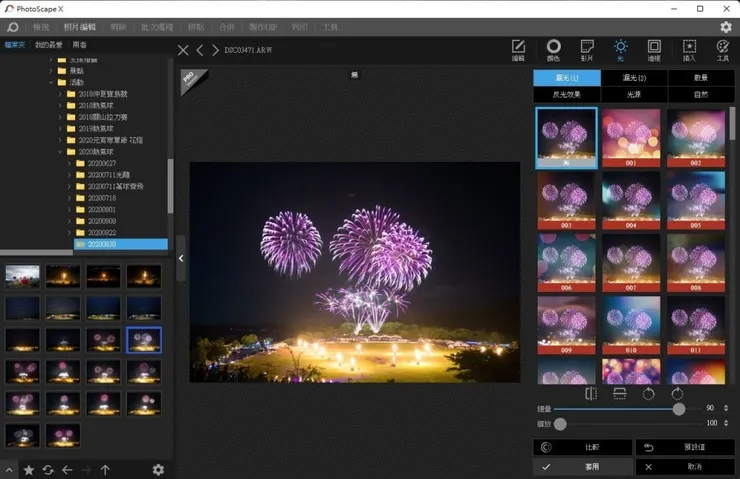Viewport: 740px width, 479px height.
Task: Click the refresh icon in the bottom-left bar
Action: (x=47, y=469)
